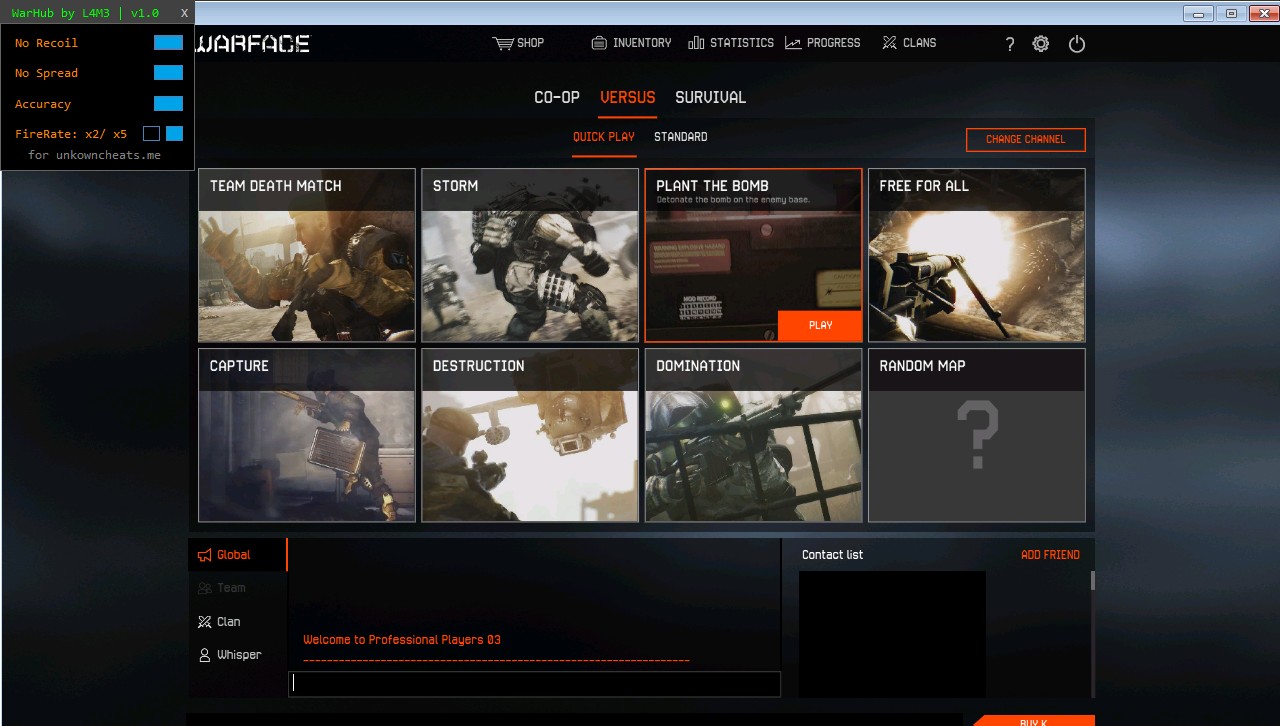Check the FireRate x2 box

pos(151,134)
